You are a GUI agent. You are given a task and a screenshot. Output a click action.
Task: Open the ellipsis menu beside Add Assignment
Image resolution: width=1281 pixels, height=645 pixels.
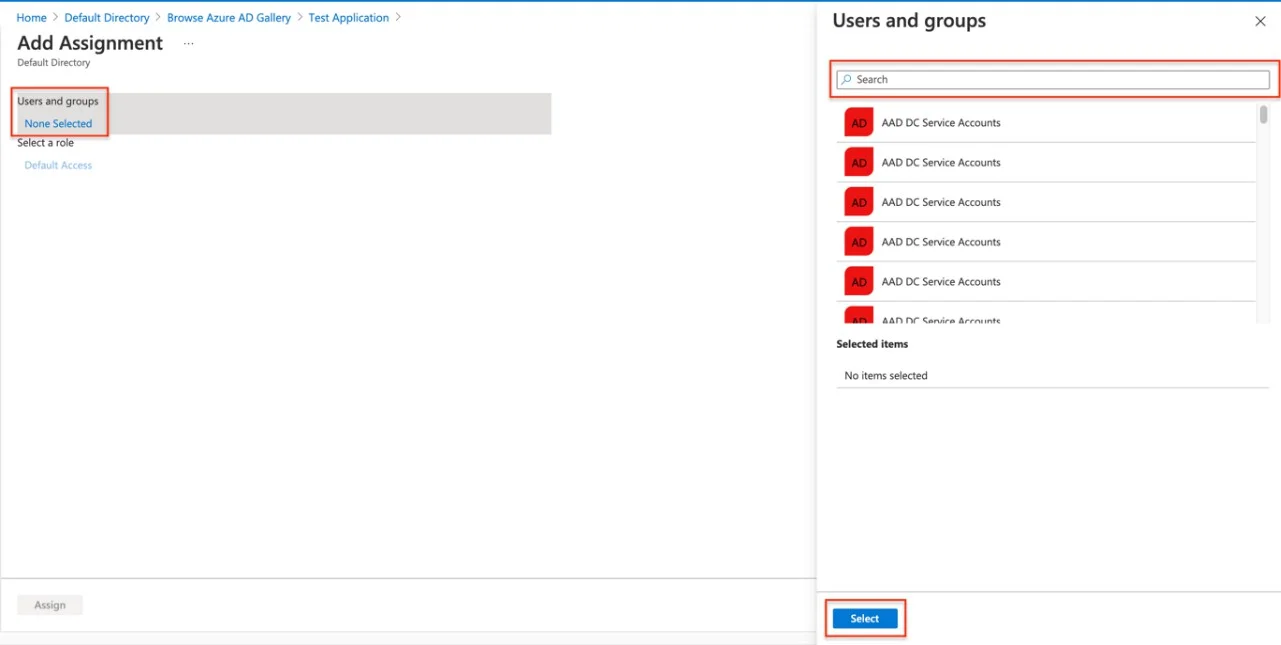[188, 44]
